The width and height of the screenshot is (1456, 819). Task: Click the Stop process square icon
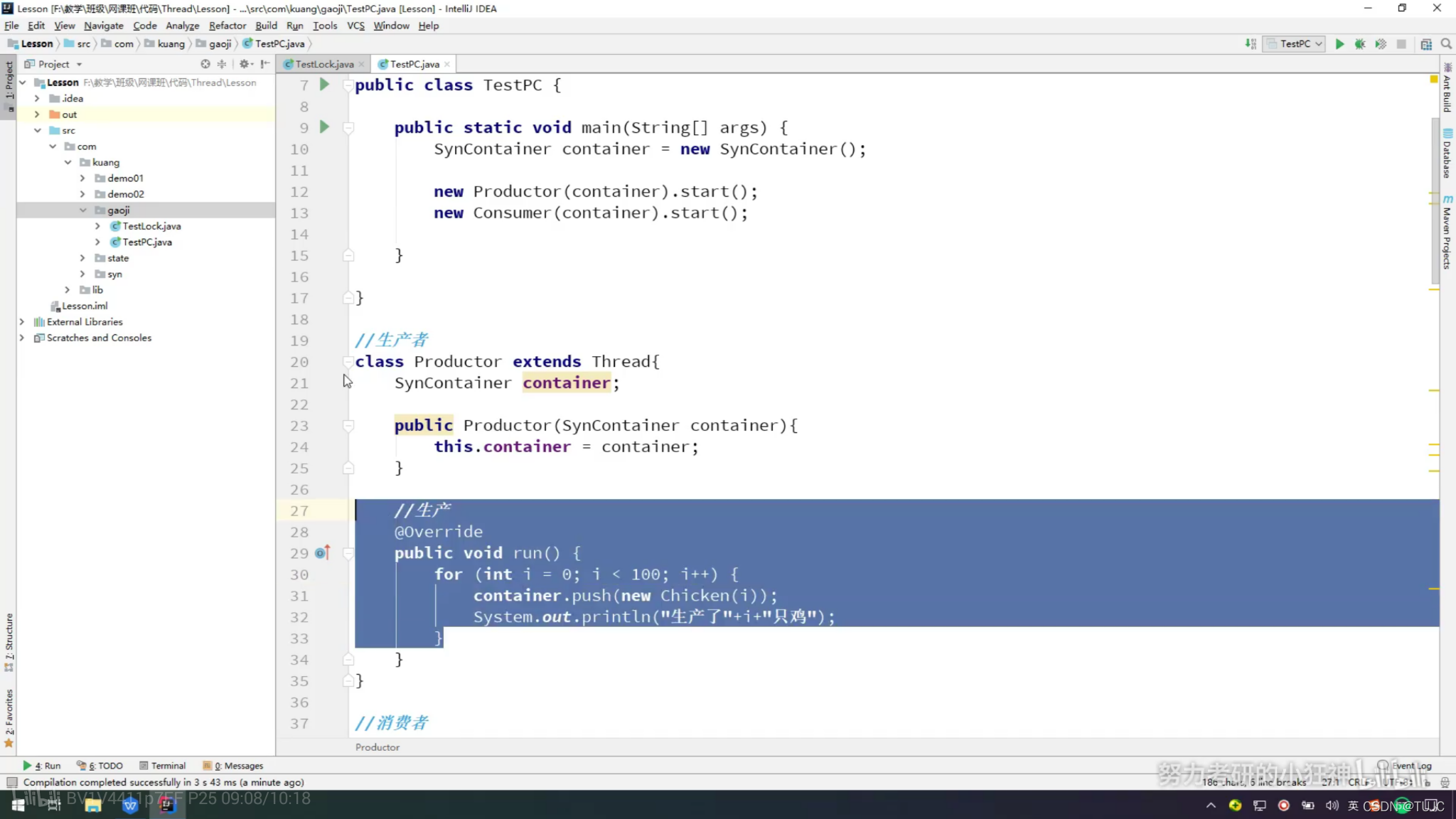1401,44
